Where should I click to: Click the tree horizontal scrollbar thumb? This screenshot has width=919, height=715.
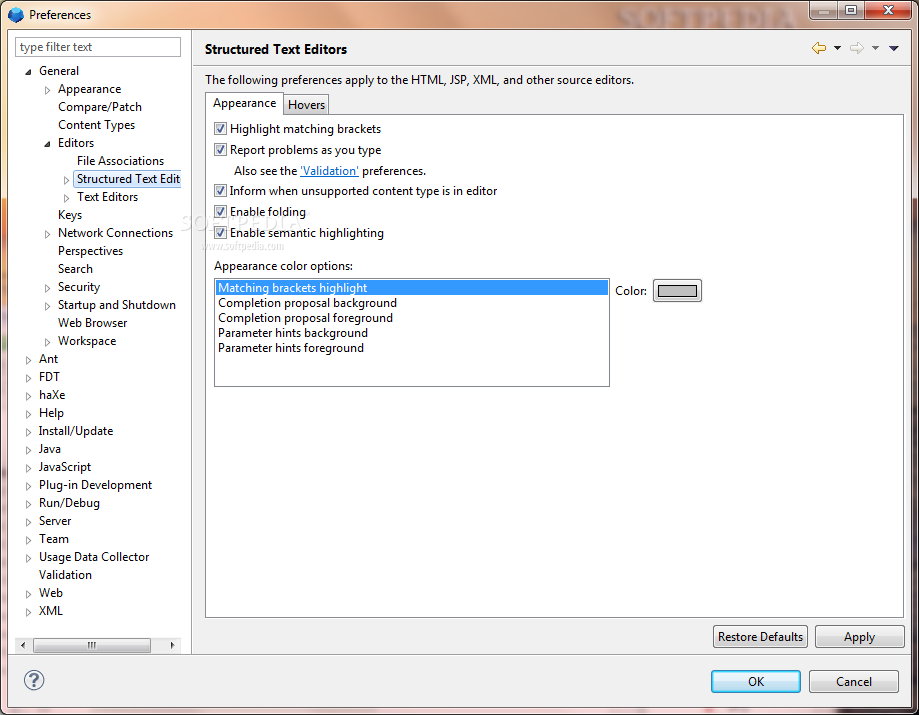[x=92, y=645]
